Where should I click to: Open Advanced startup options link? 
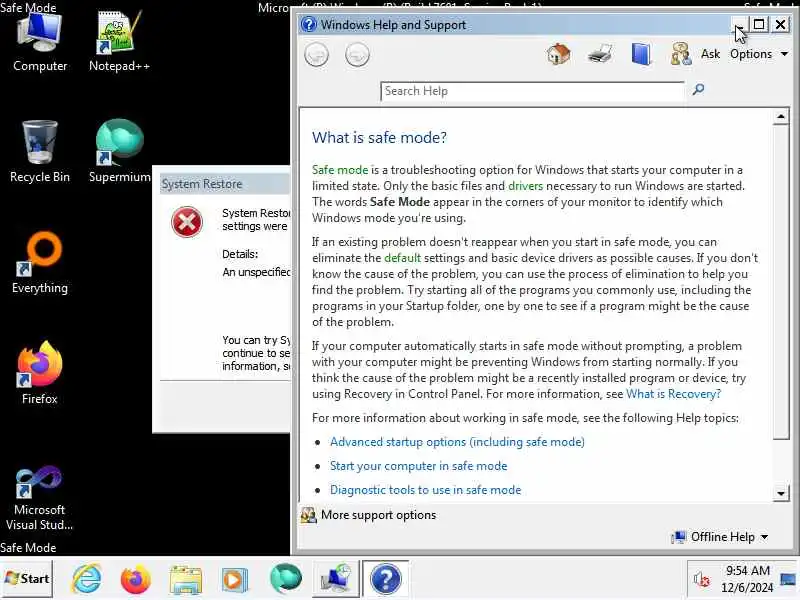(457, 442)
